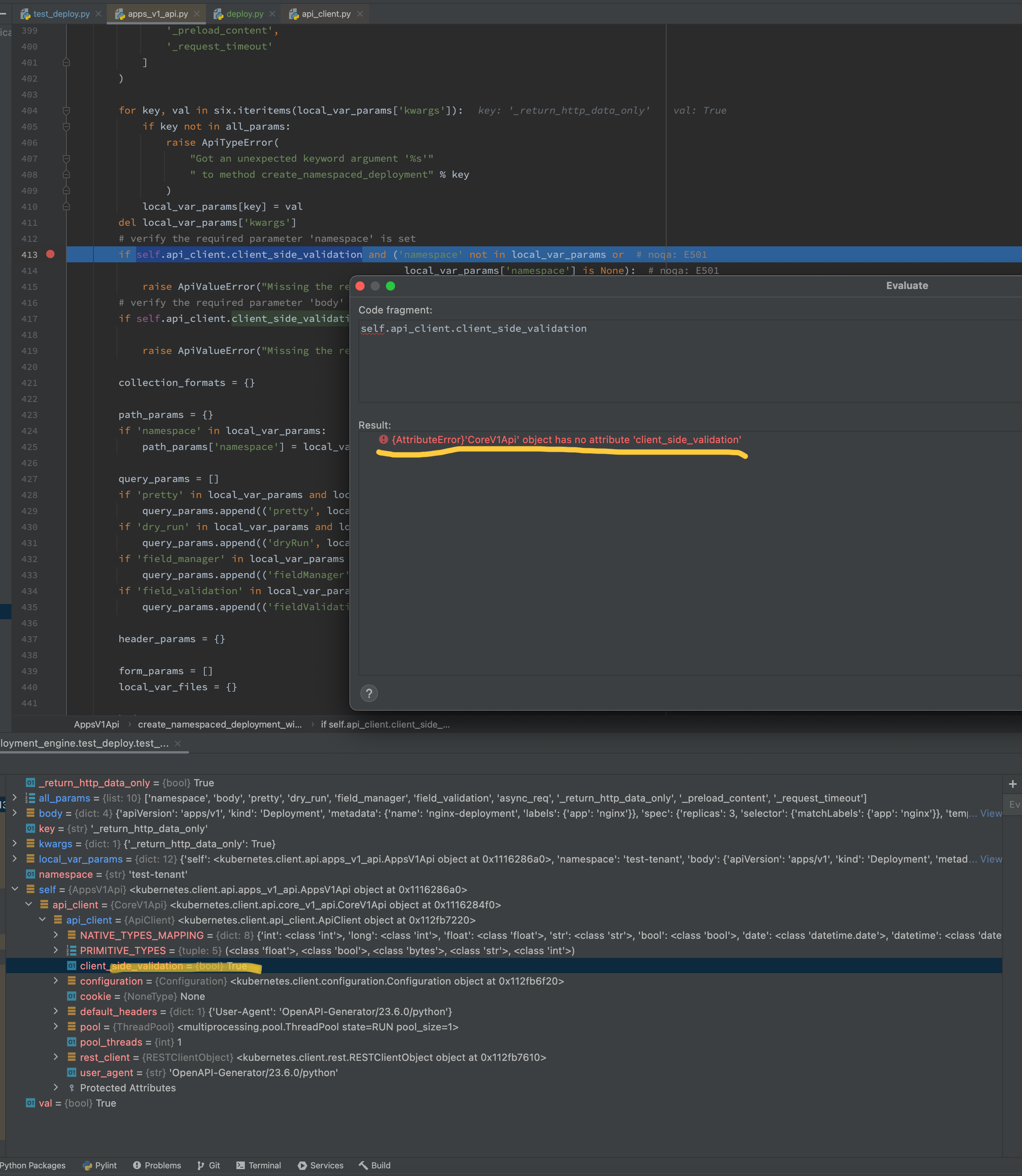
Task: Click the AppsV1Api breadcrumb
Action: click(x=96, y=724)
